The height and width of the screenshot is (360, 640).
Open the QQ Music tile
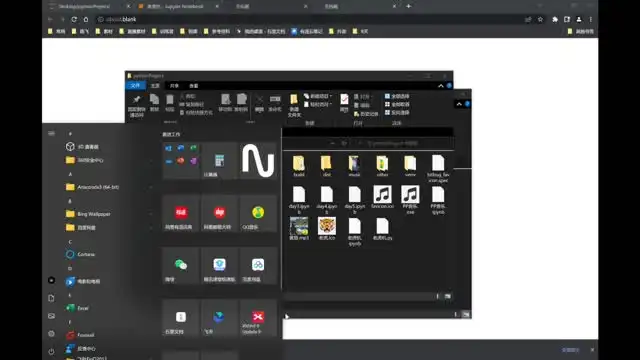tap(258, 213)
